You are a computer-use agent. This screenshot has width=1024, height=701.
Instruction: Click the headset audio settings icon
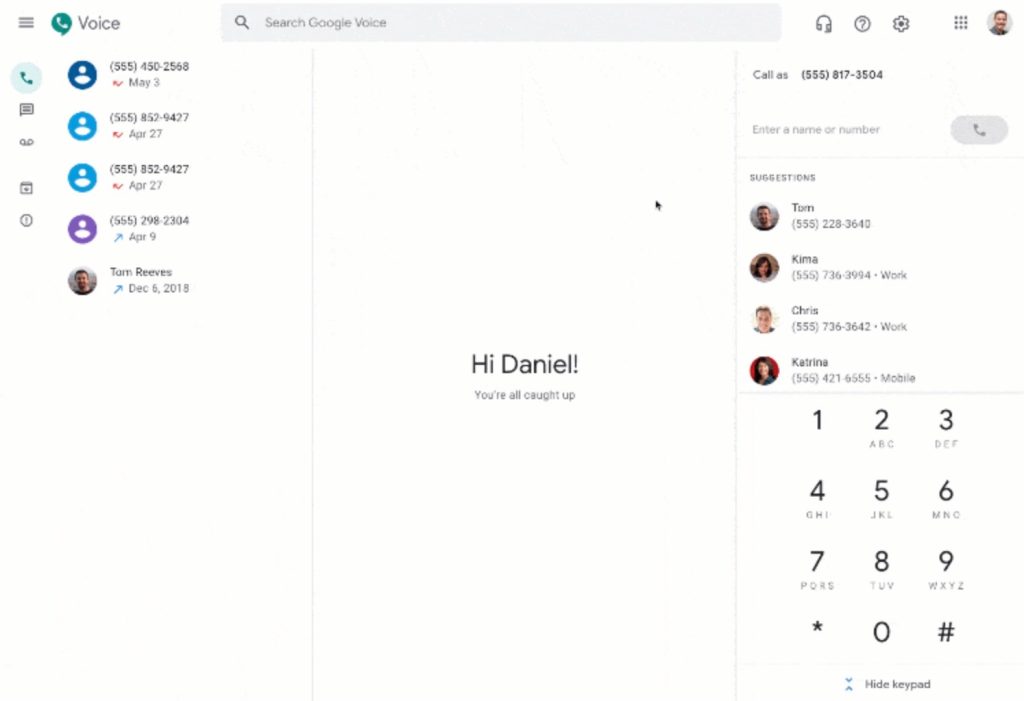(824, 24)
